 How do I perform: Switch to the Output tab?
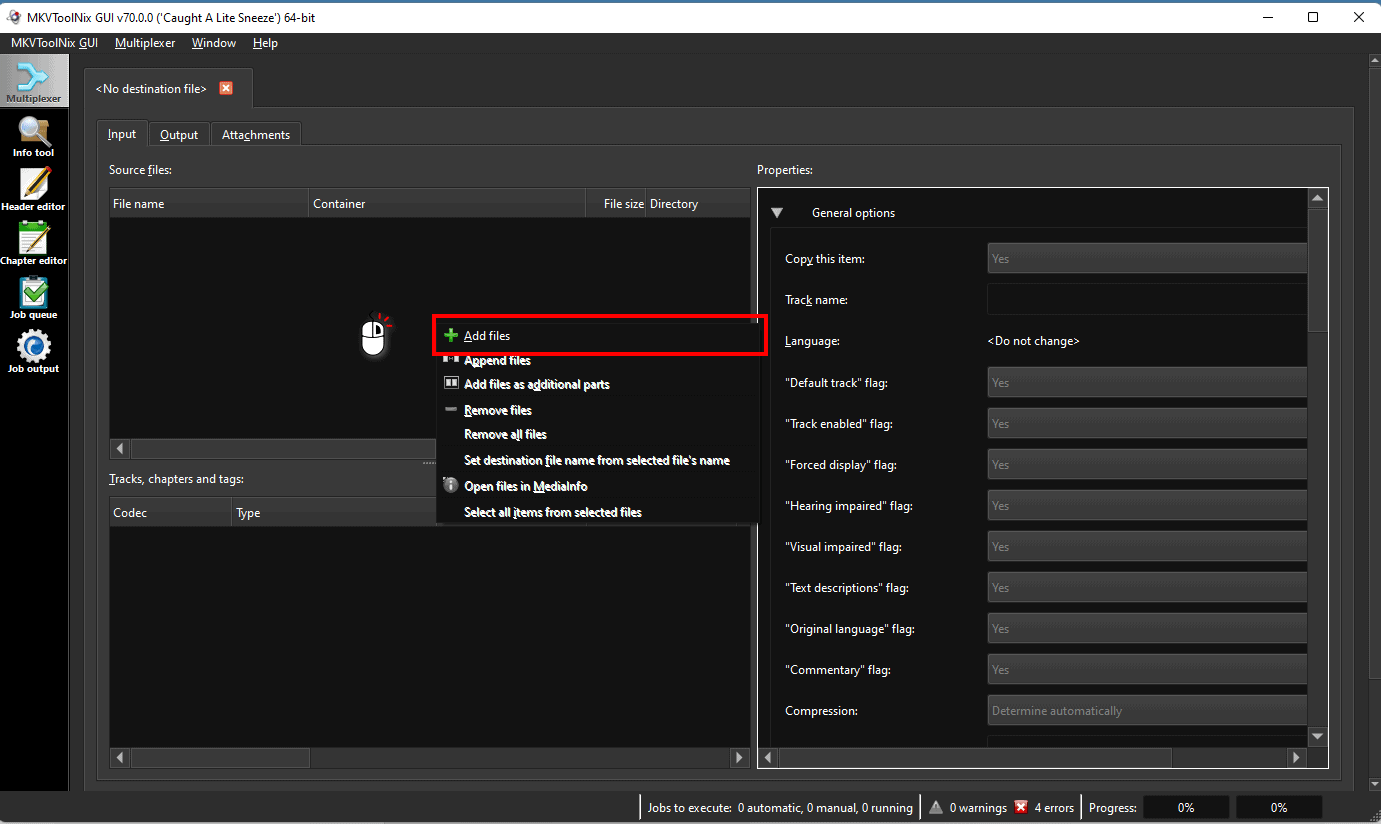pyautogui.click(x=179, y=135)
